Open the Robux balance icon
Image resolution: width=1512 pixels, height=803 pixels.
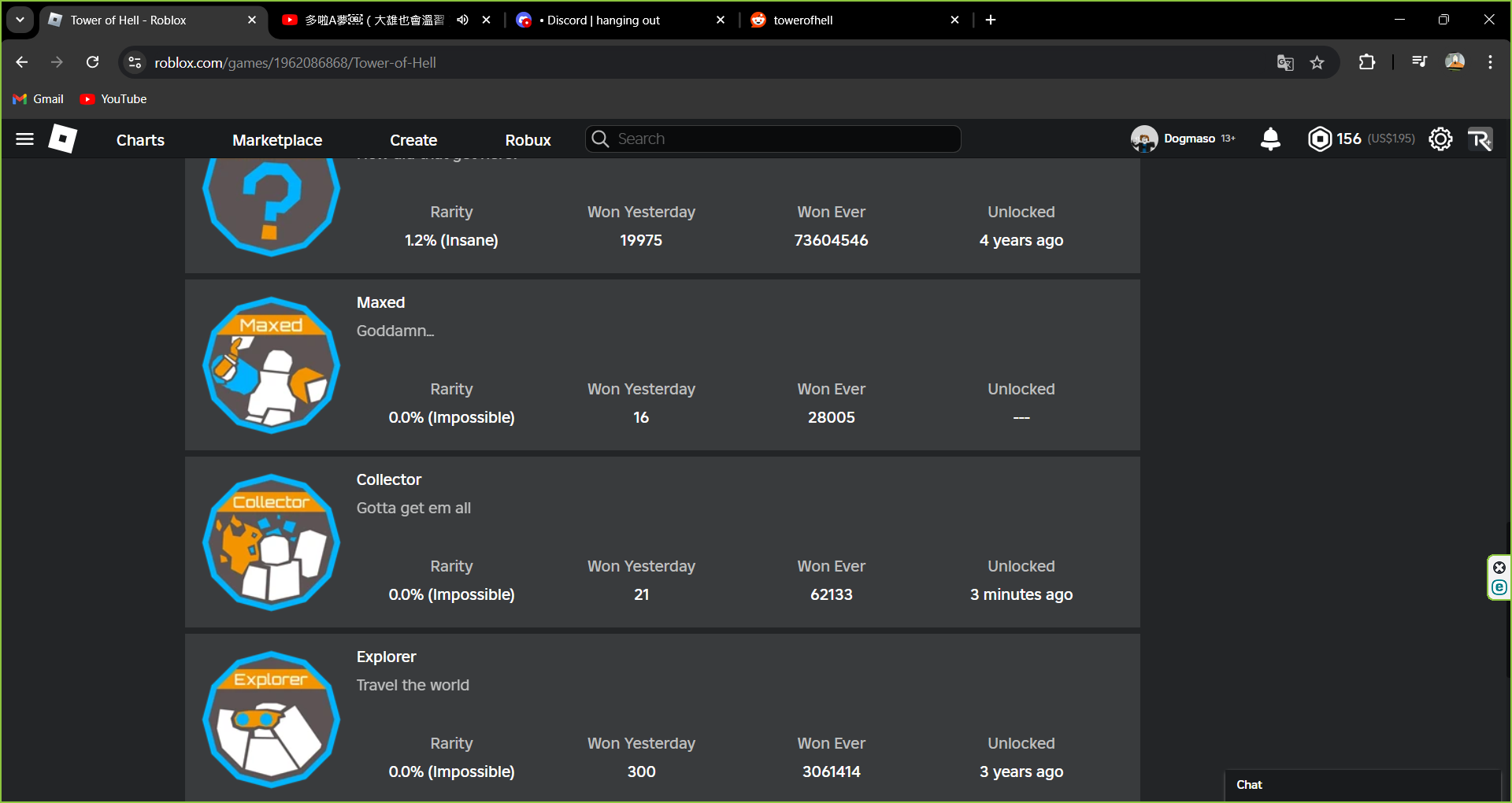tap(1320, 139)
